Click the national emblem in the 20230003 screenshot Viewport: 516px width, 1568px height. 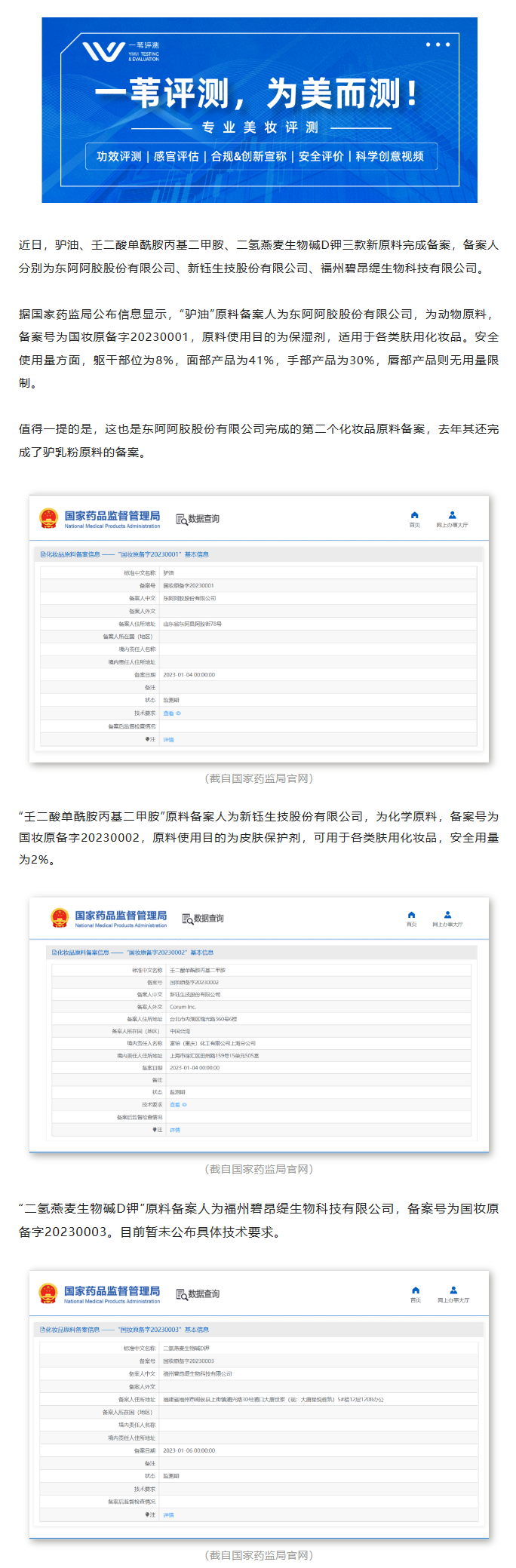pyautogui.click(x=48, y=1293)
